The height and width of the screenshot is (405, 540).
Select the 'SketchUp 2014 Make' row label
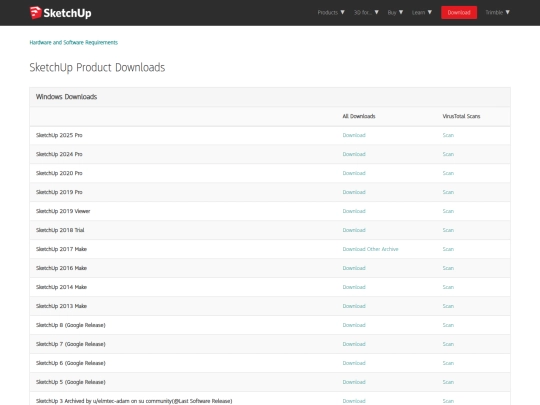click(x=61, y=287)
